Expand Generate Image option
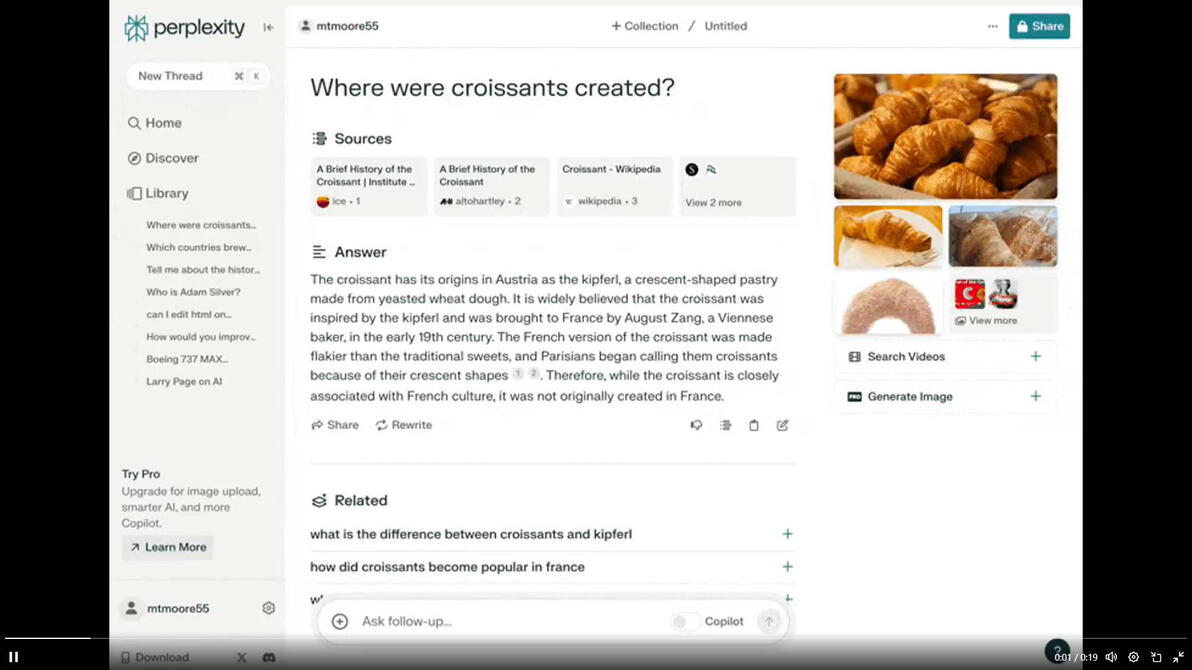The image size is (1192, 670). 945,396
